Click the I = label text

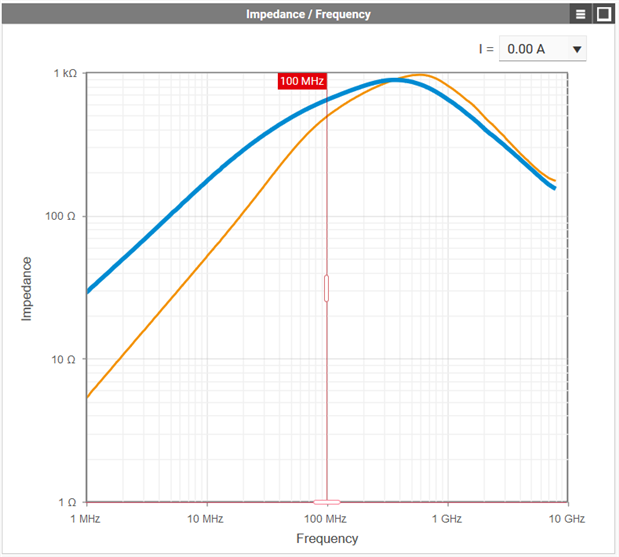pyautogui.click(x=486, y=49)
